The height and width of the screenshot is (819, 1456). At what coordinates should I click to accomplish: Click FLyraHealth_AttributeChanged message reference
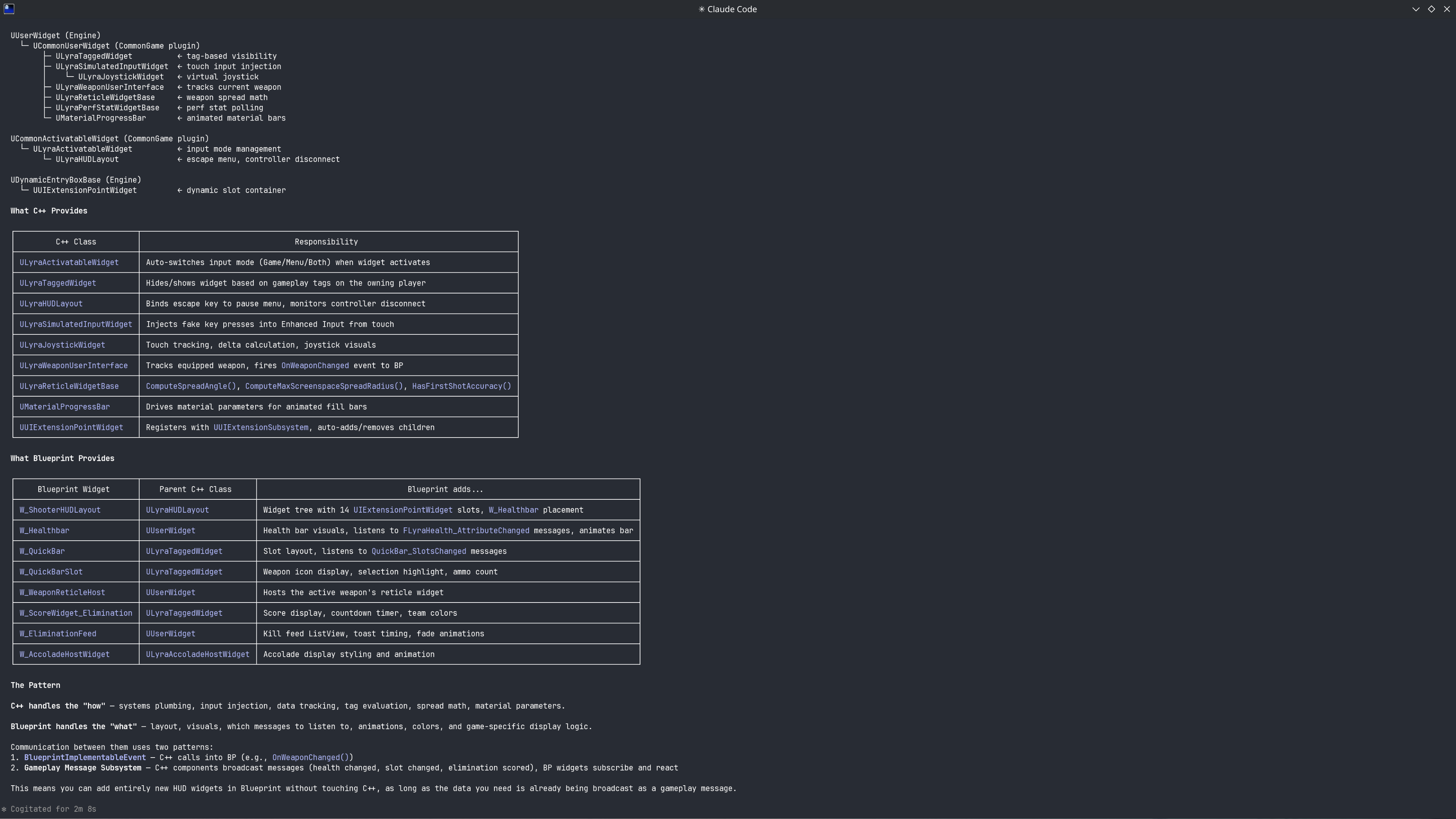pos(466,531)
